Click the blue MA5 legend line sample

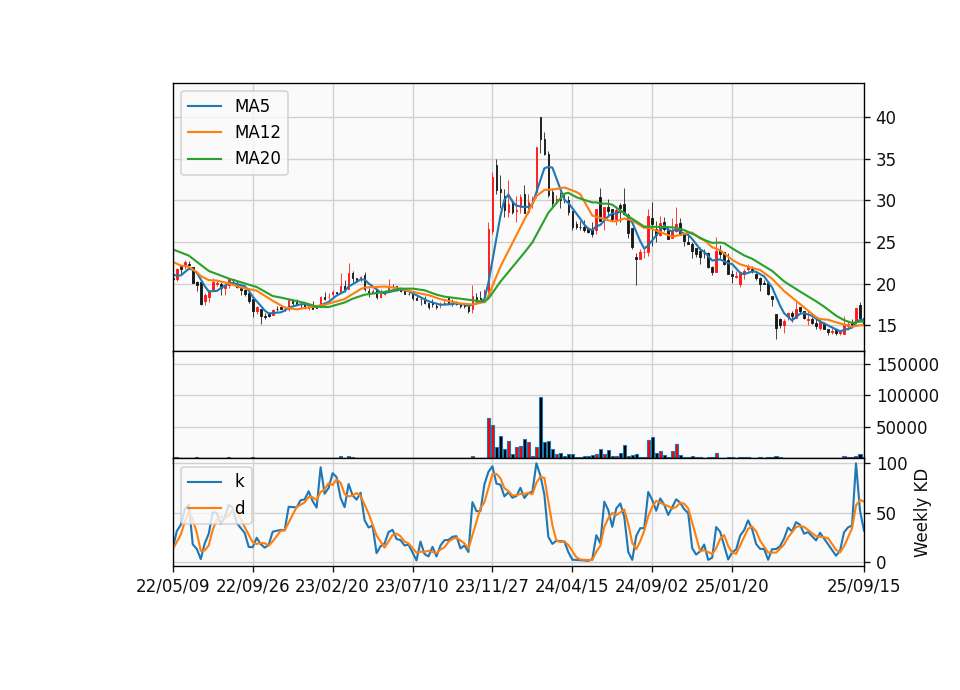coord(204,106)
